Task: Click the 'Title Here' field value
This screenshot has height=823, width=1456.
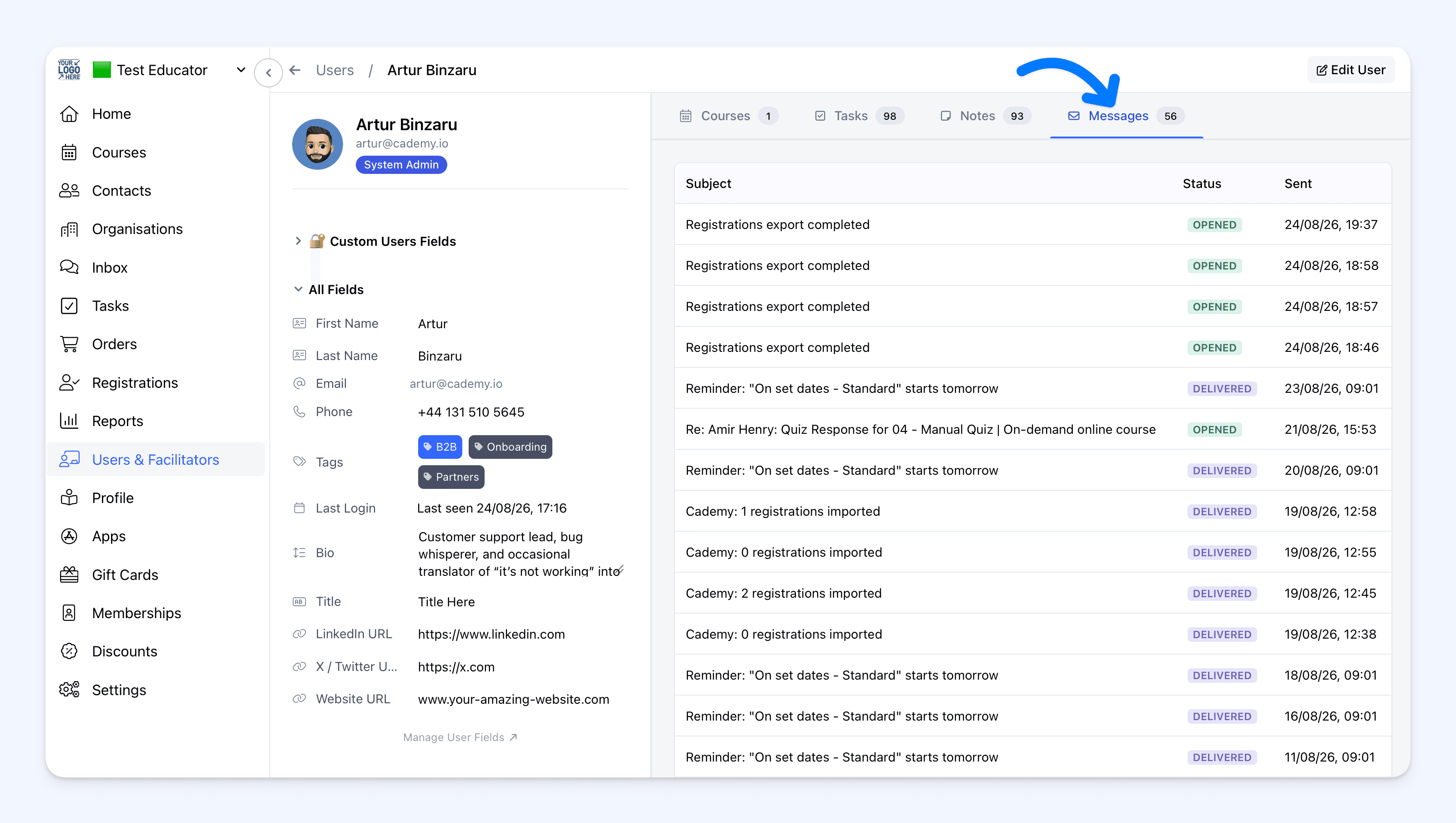Action: click(446, 602)
